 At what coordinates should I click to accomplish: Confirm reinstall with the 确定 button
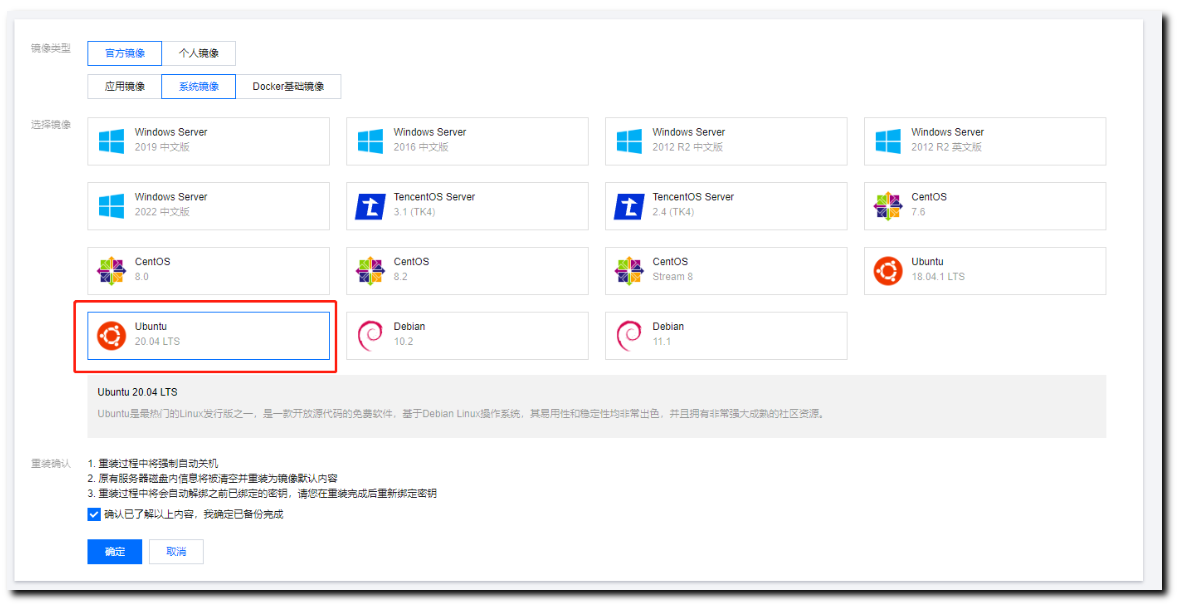click(x=114, y=551)
